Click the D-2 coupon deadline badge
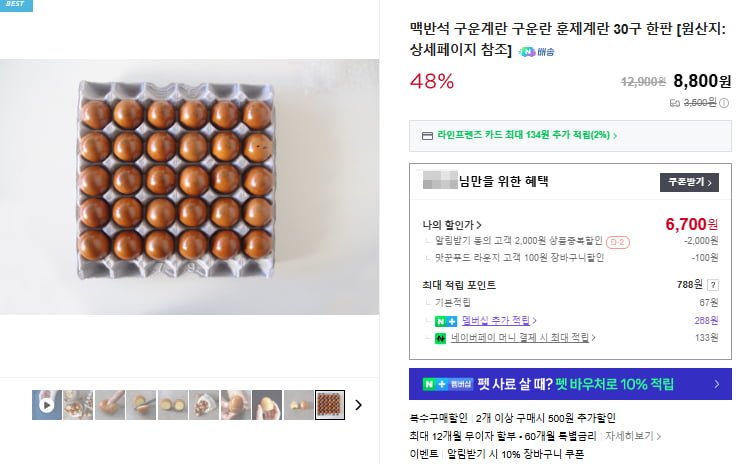This screenshot has height=464, width=738. pos(618,241)
